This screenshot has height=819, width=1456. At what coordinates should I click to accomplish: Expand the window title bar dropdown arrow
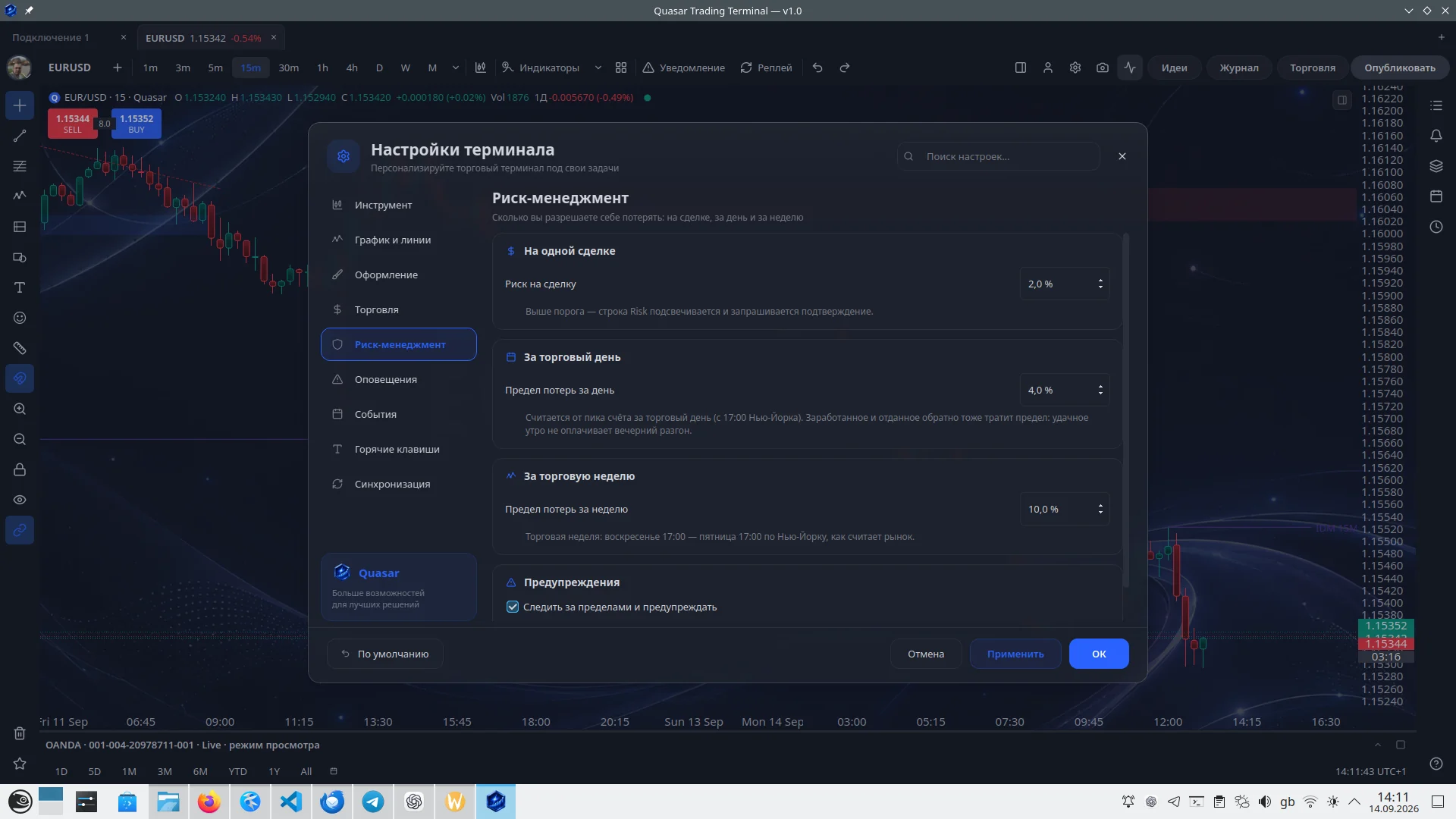pos(1408,11)
